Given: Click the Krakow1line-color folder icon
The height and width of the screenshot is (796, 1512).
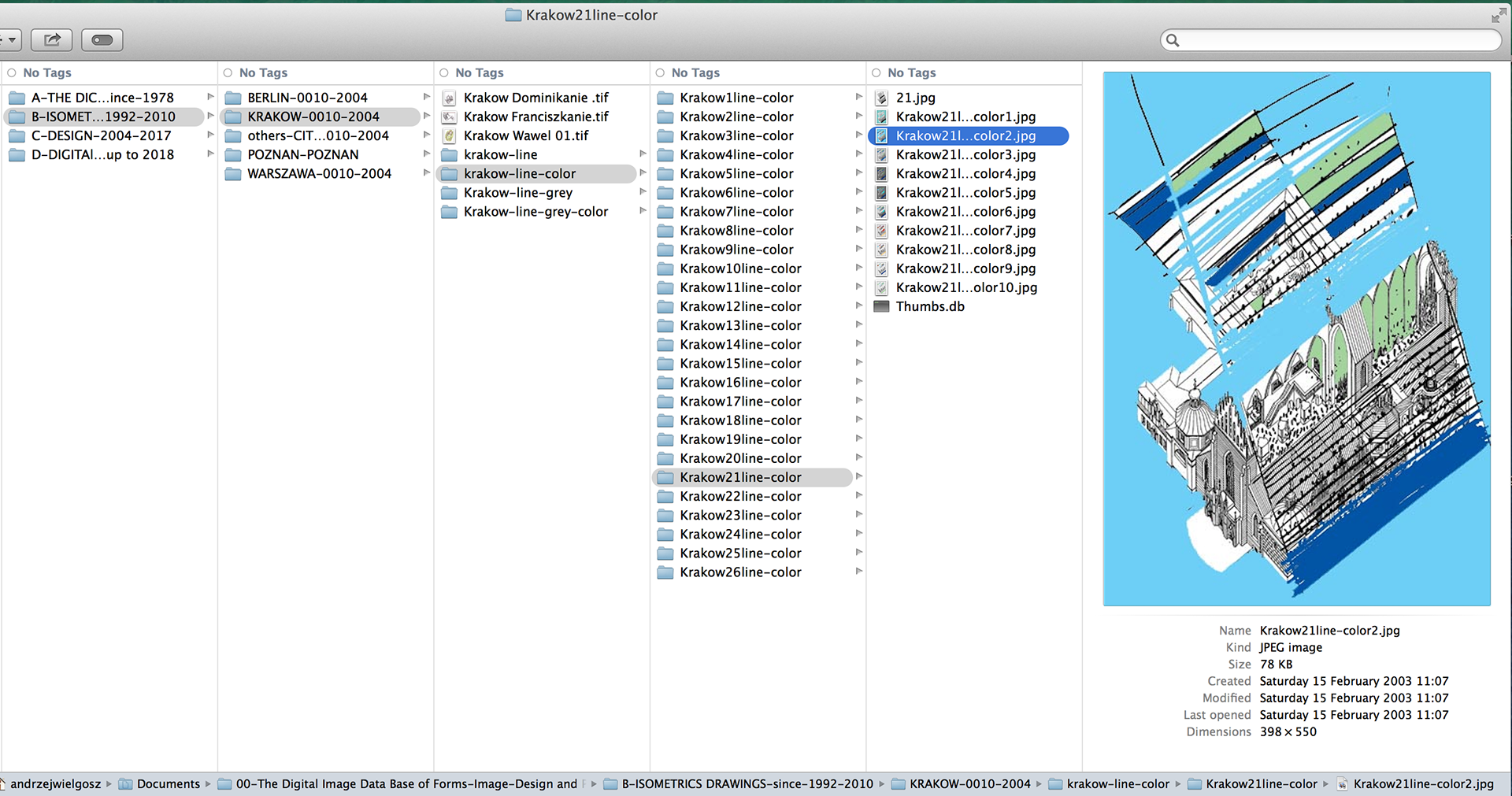Looking at the screenshot, I should 665,98.
